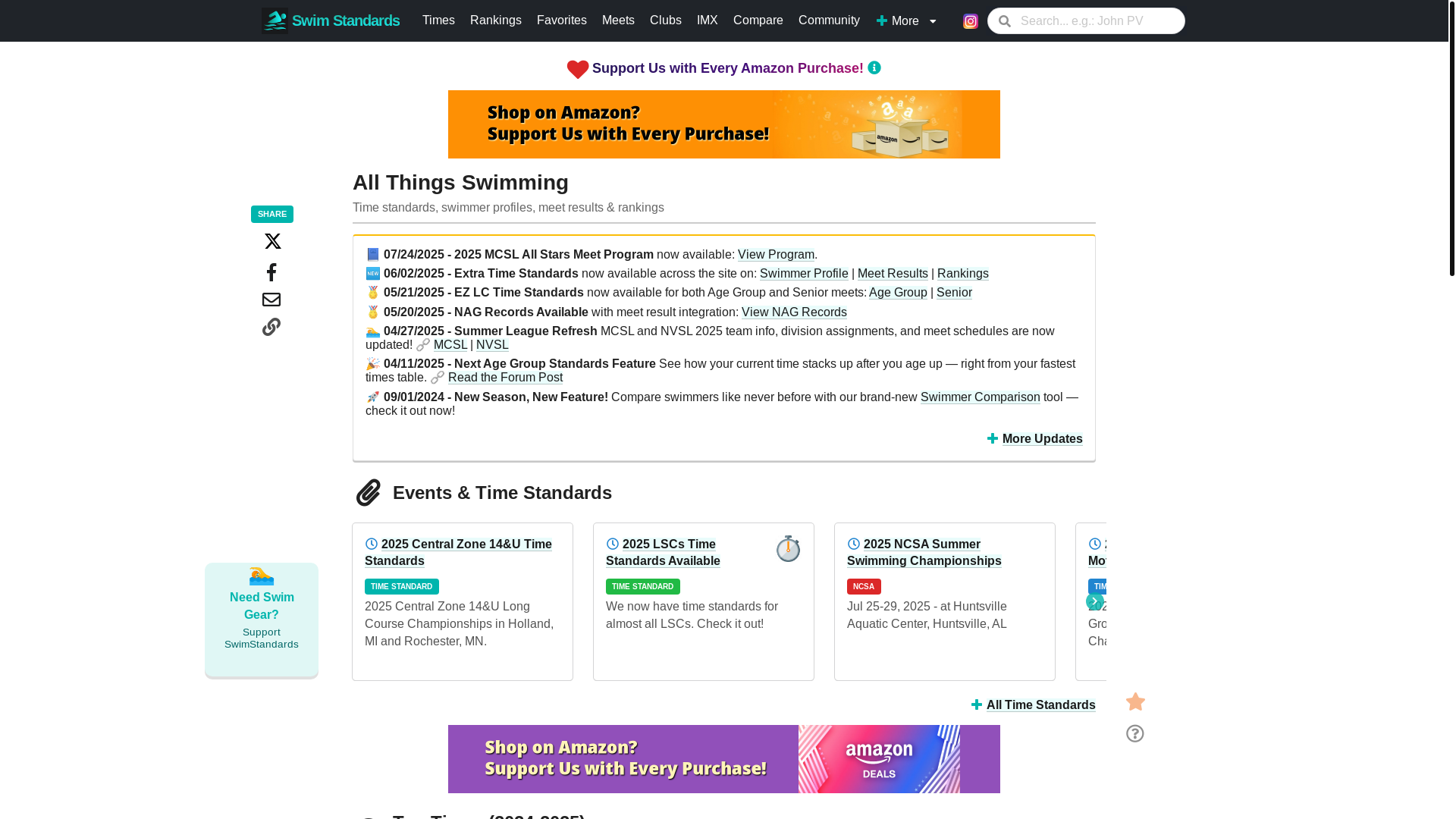This screenshot has width=1456, height=819.
Task: Click the red heart icon
Action: click(578, 69)
